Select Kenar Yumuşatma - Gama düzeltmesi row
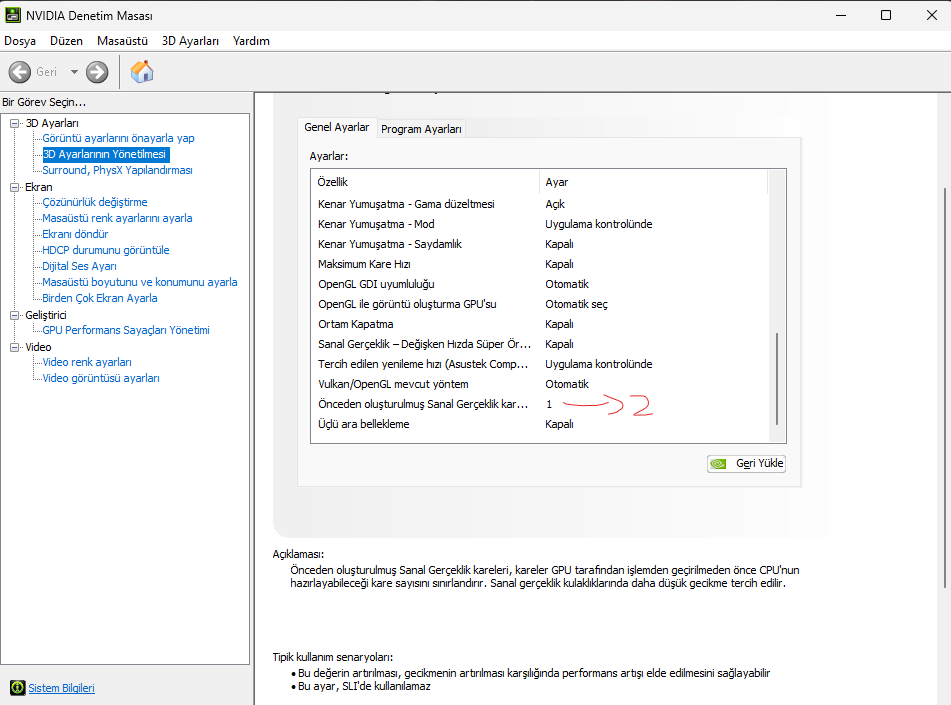This screenshot has width=951, height=705. click(x=540, y=204)
